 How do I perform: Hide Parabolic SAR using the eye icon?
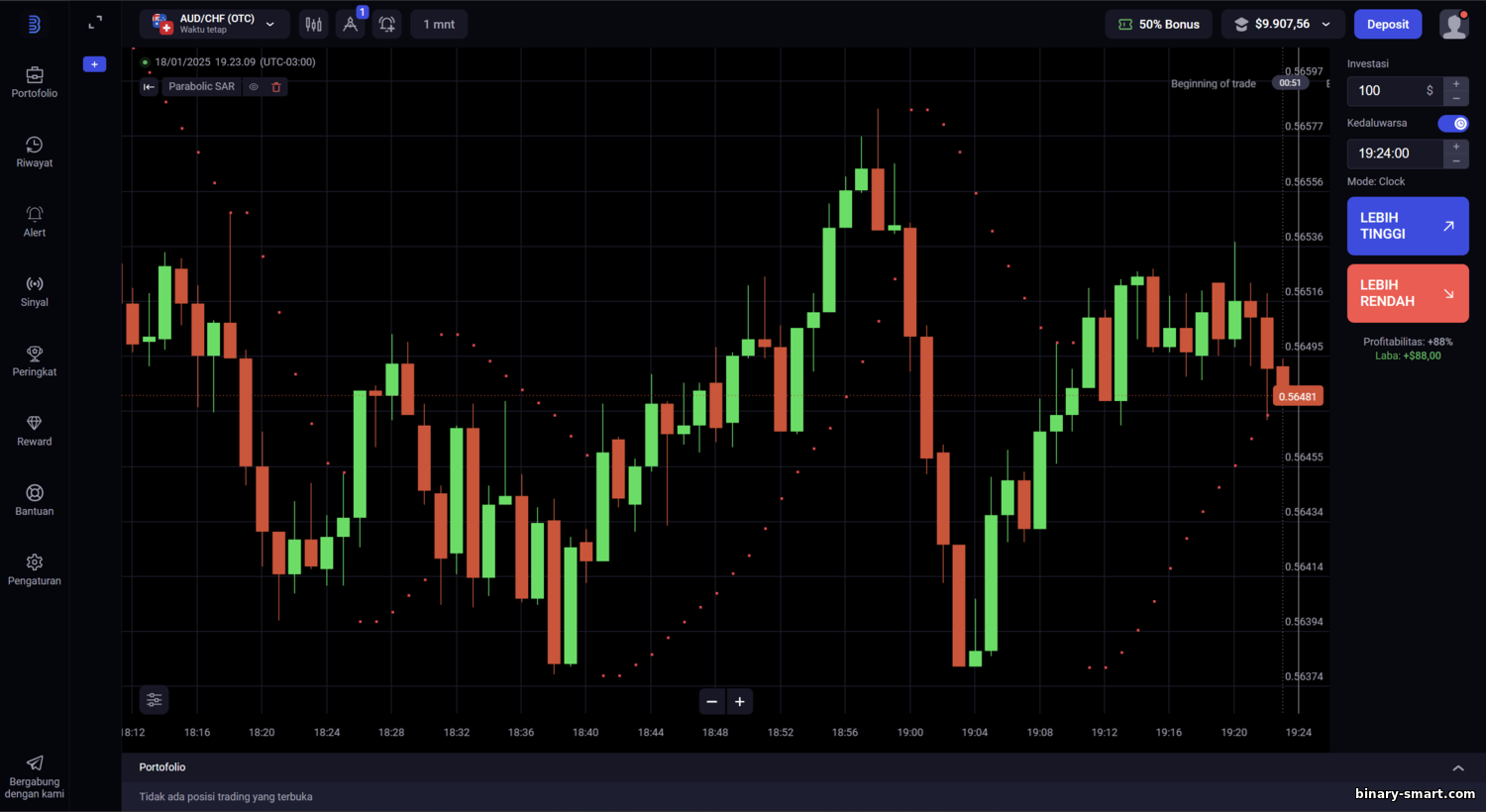coord(254,87)
